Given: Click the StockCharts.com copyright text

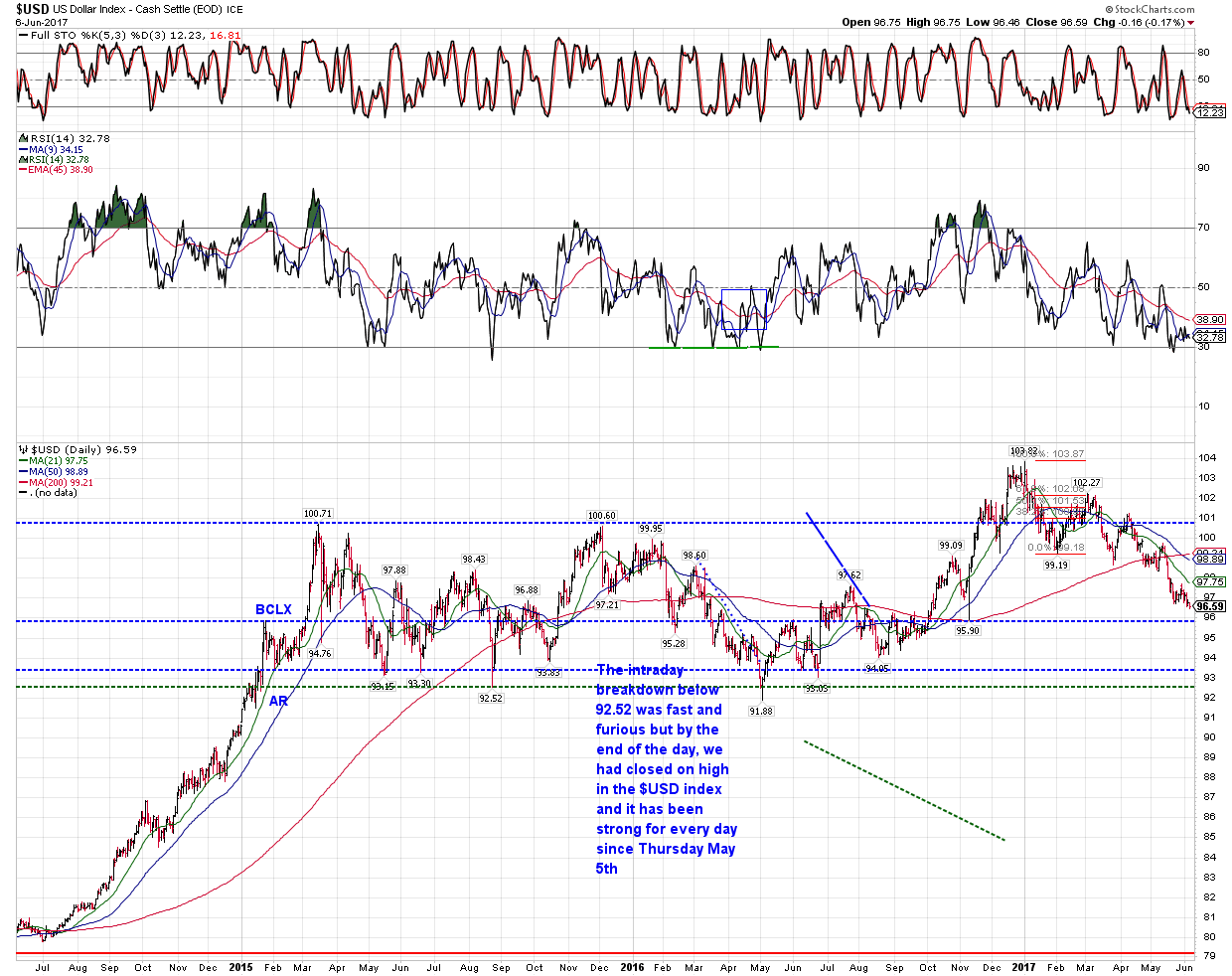Looking at the screenshot, I should (1150, 9).
